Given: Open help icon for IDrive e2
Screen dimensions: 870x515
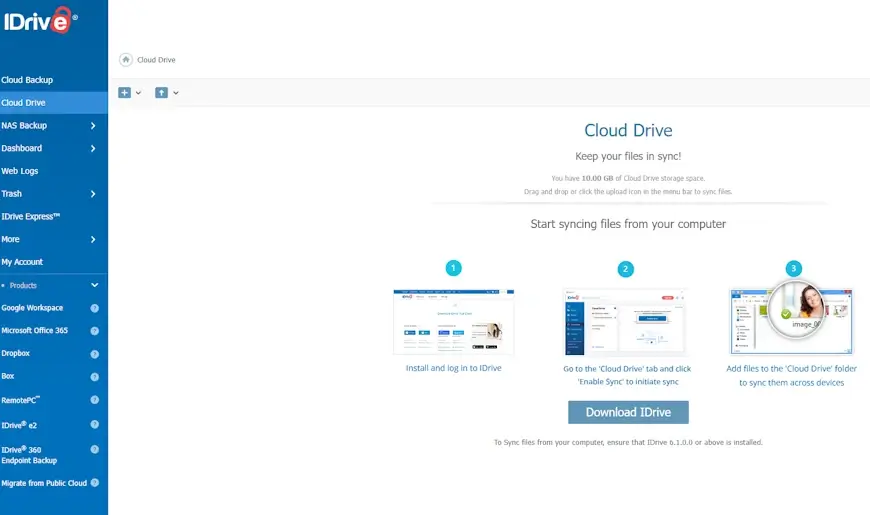Looking at the screenshot, I should click(94, 425).
